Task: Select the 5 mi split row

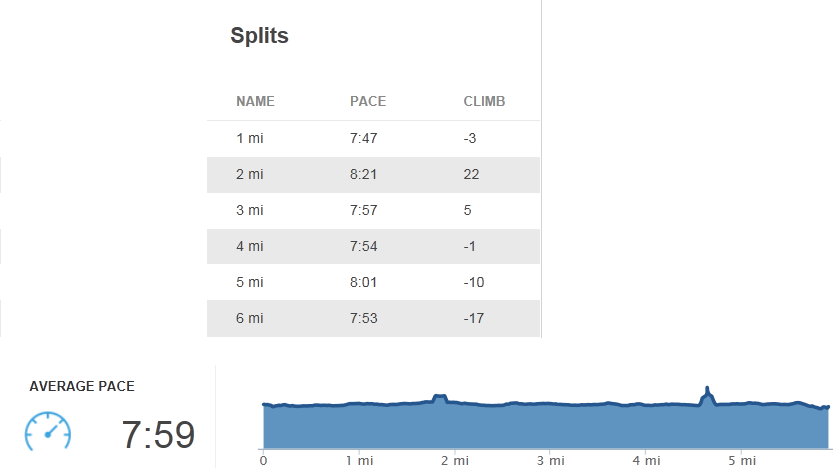Action: tap(373, 282)
